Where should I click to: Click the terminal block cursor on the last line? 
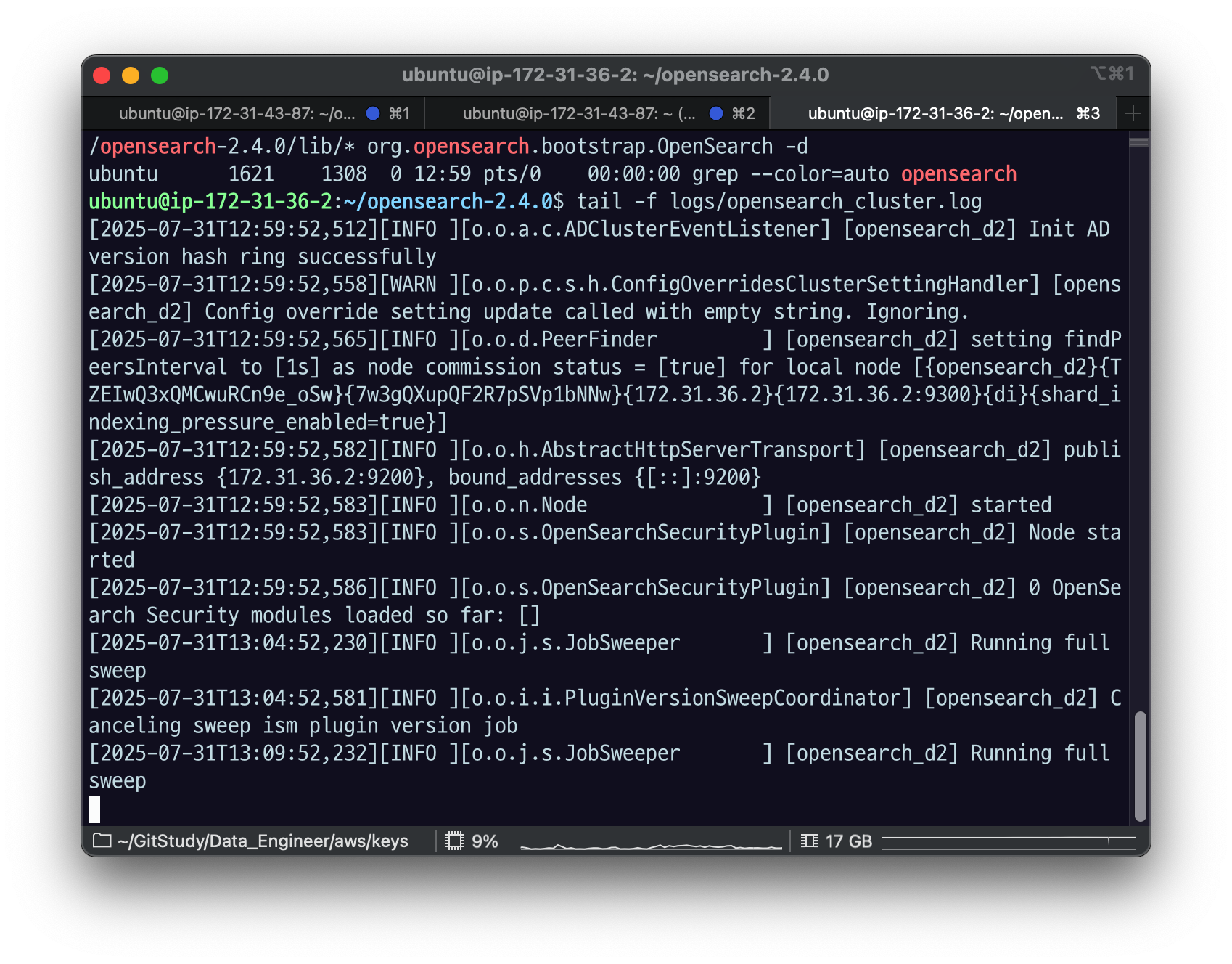pyautogui.click(x=94, y=809)
